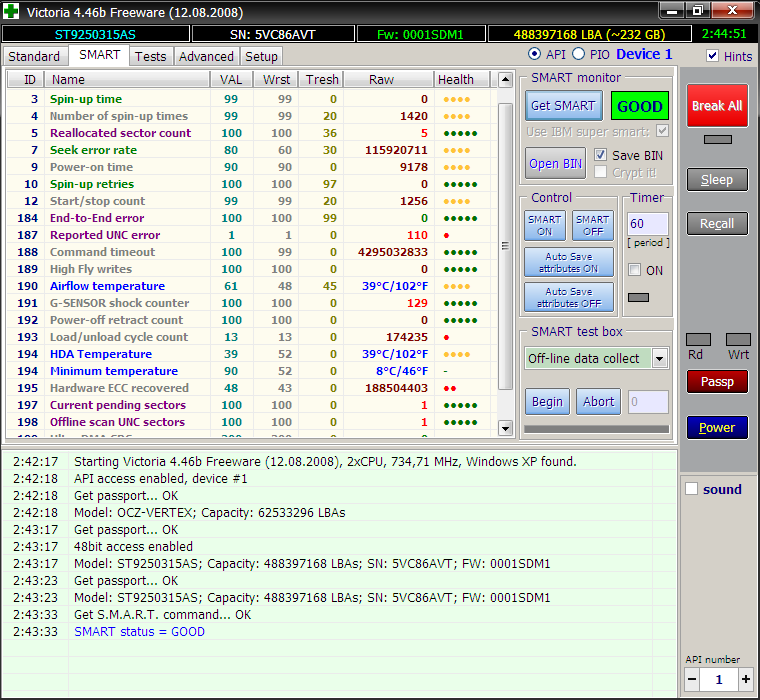Select the Reallocated sector count row
The height and width of the screenshot is (700, 760).
click(x=251, y=133)
